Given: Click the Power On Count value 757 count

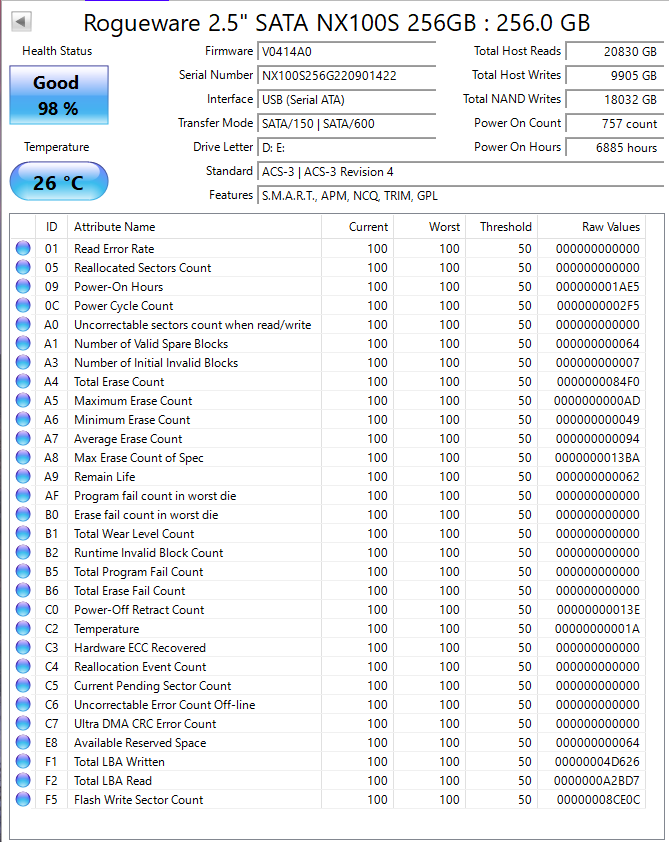Looking at the screenshot, I should tap(615, 124).
